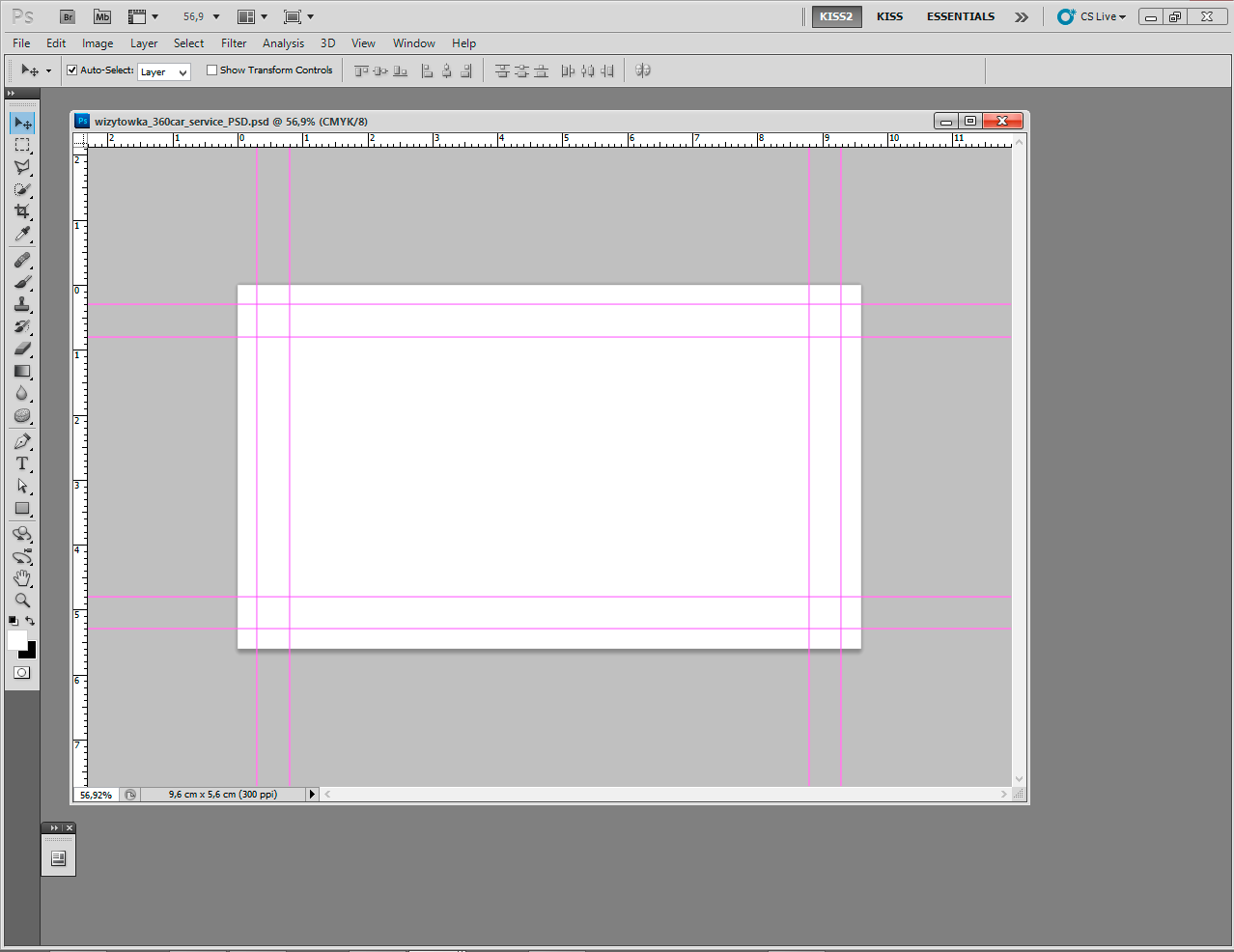Enable Show Transform Controls checkbox
Image resolution: width=1234 pixels, height=952 pixels.
211,70
